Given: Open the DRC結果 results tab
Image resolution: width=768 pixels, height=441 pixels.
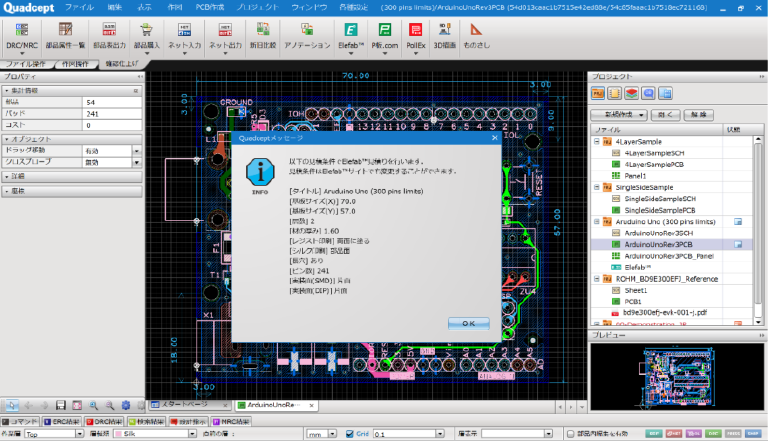Looking at the screenshot, I should click(104, 421).
